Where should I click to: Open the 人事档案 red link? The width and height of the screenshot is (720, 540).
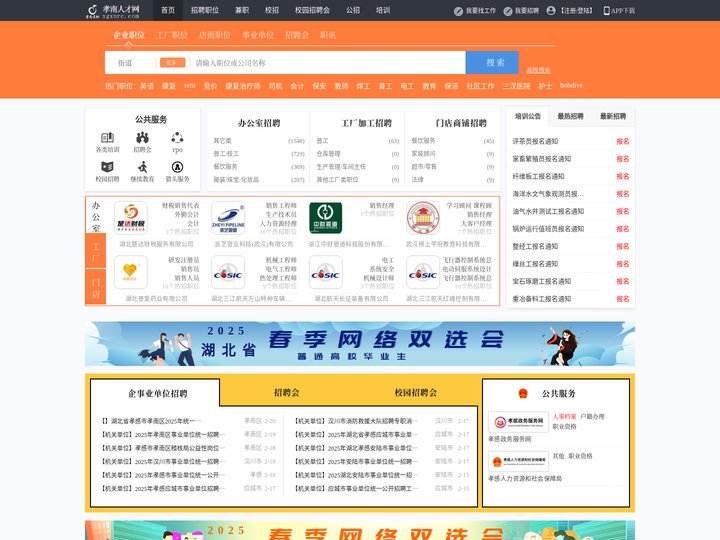pyautogui.click(x=564, y=416)
